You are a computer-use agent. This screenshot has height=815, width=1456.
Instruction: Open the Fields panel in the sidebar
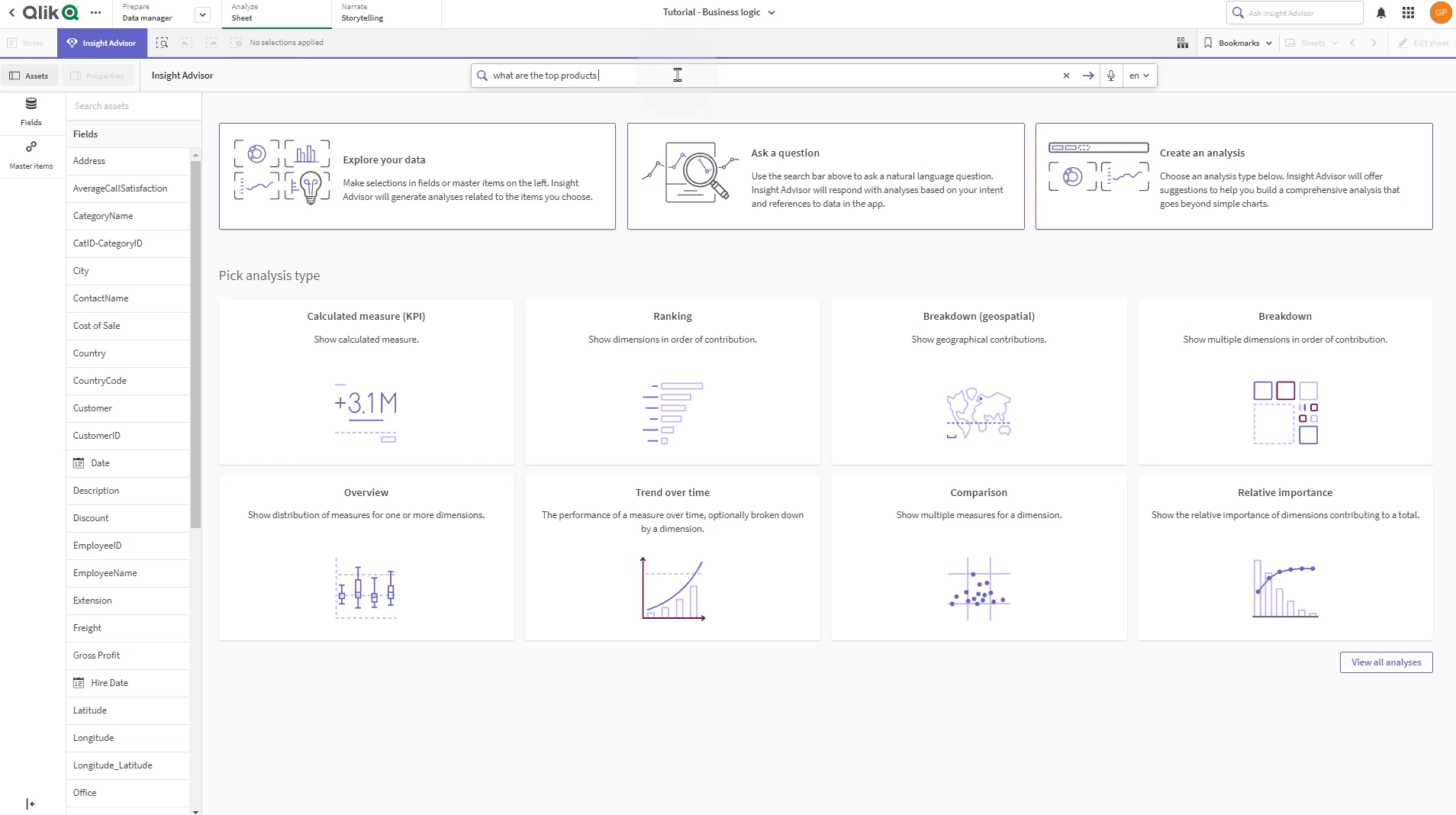point(31,111)
